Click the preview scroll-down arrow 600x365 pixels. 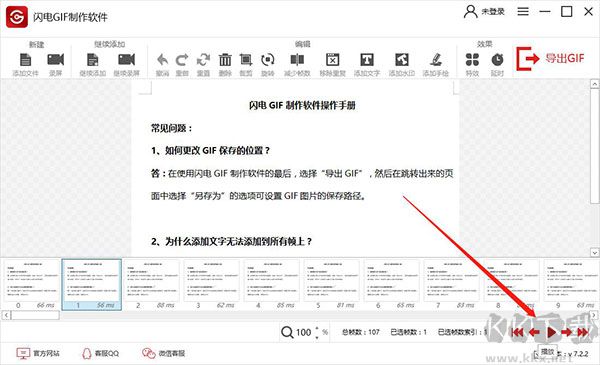(x=594, y=252)
